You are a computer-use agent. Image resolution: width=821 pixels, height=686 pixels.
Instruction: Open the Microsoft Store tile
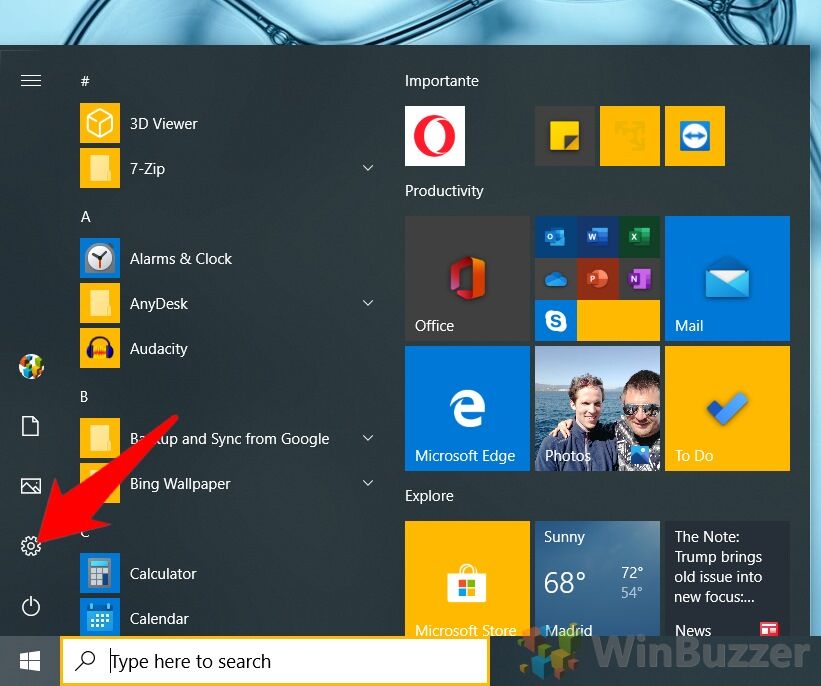(467, 579)
